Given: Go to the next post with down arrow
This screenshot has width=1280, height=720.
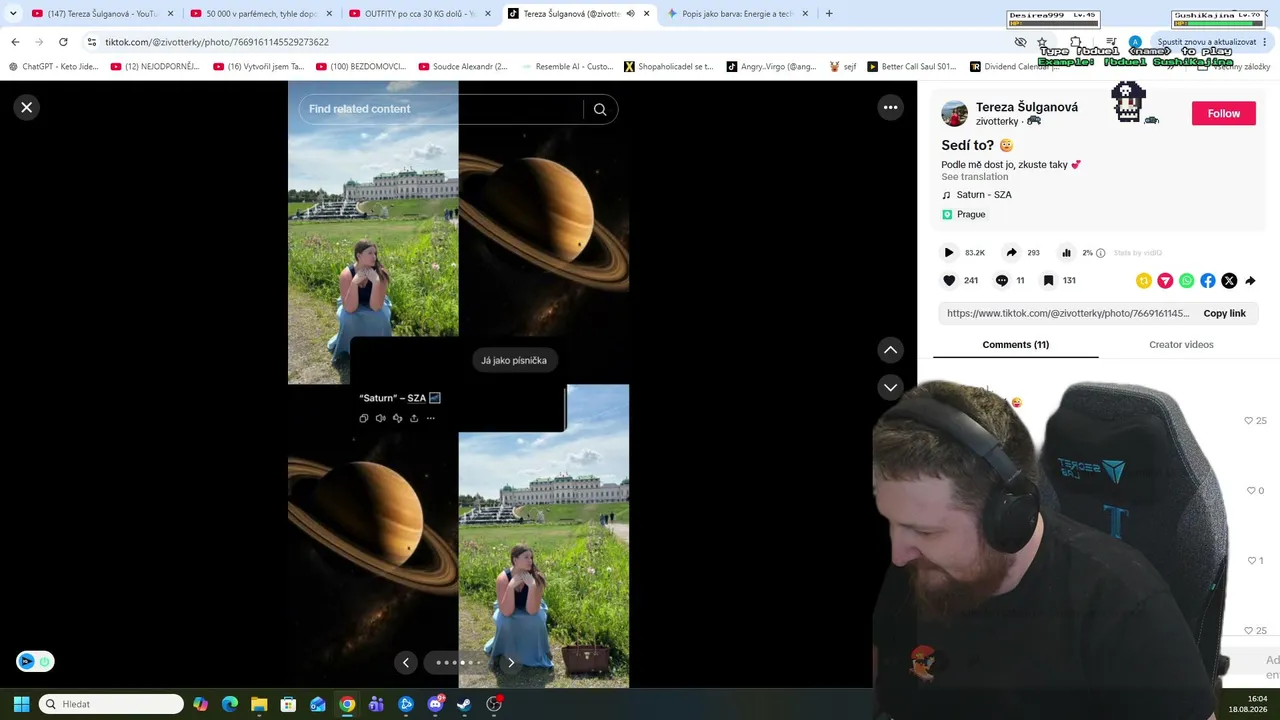Looking at the screenshot, I should coord(890,387).
